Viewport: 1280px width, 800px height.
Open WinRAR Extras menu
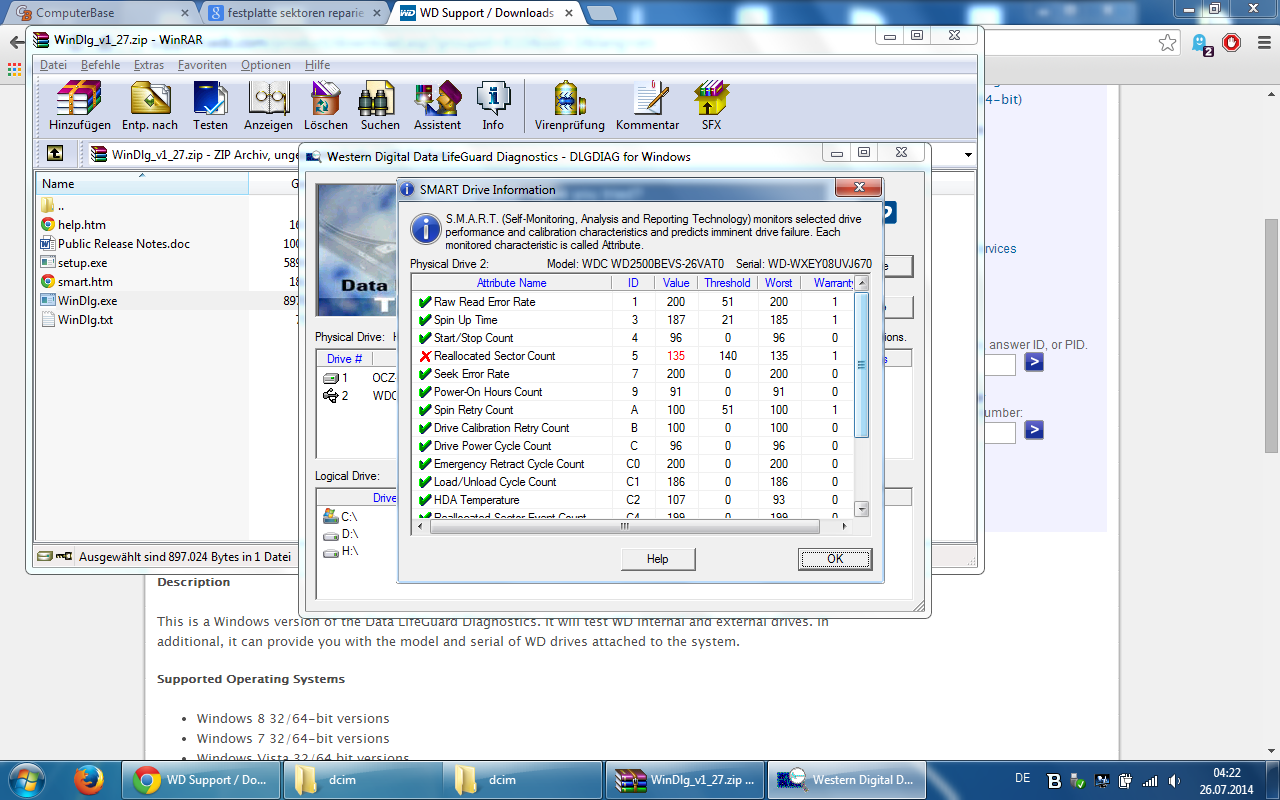click(149, 65)
